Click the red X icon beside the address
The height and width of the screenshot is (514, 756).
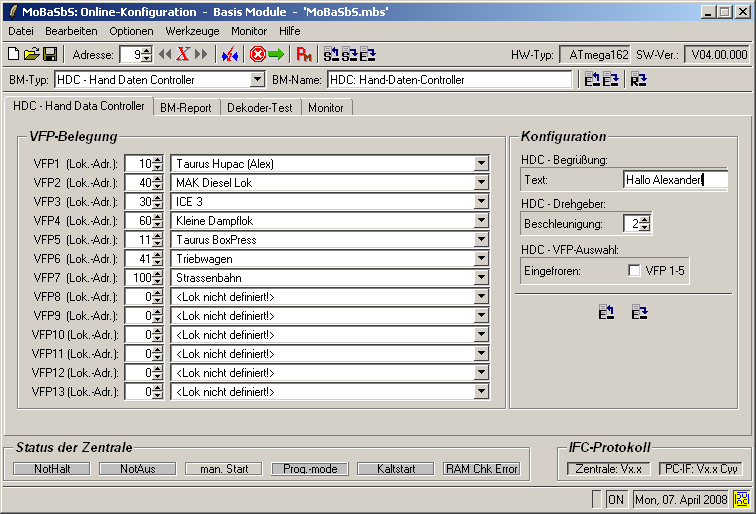click(x=183, y=54)
